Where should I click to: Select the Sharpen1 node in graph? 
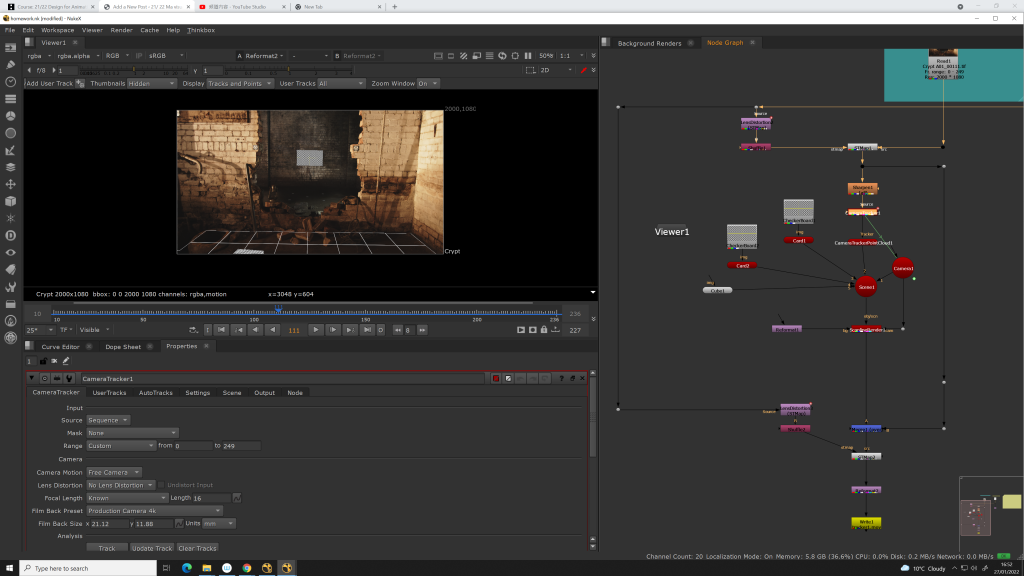[861, 187]
